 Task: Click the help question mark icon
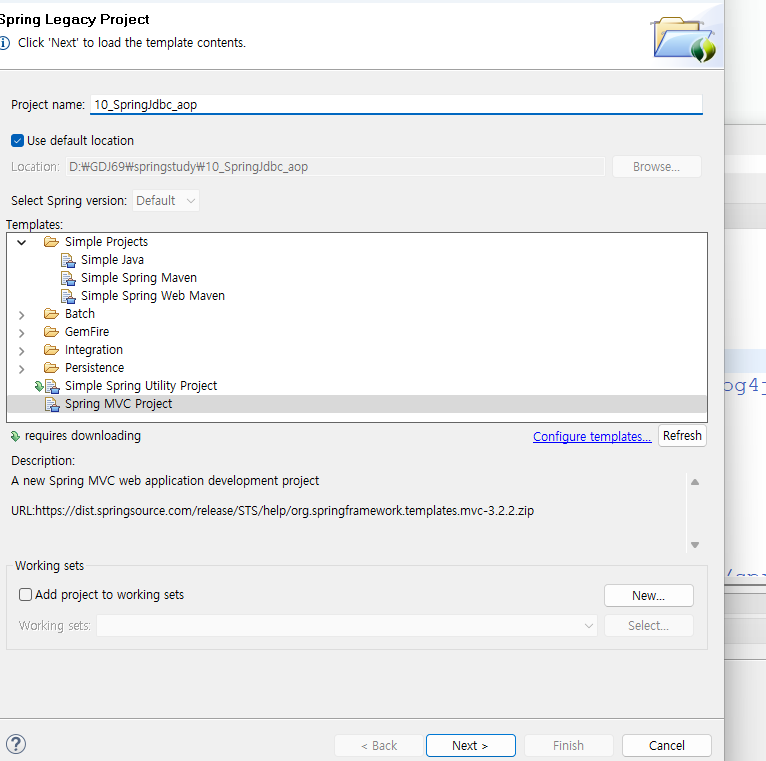(16, 744)
